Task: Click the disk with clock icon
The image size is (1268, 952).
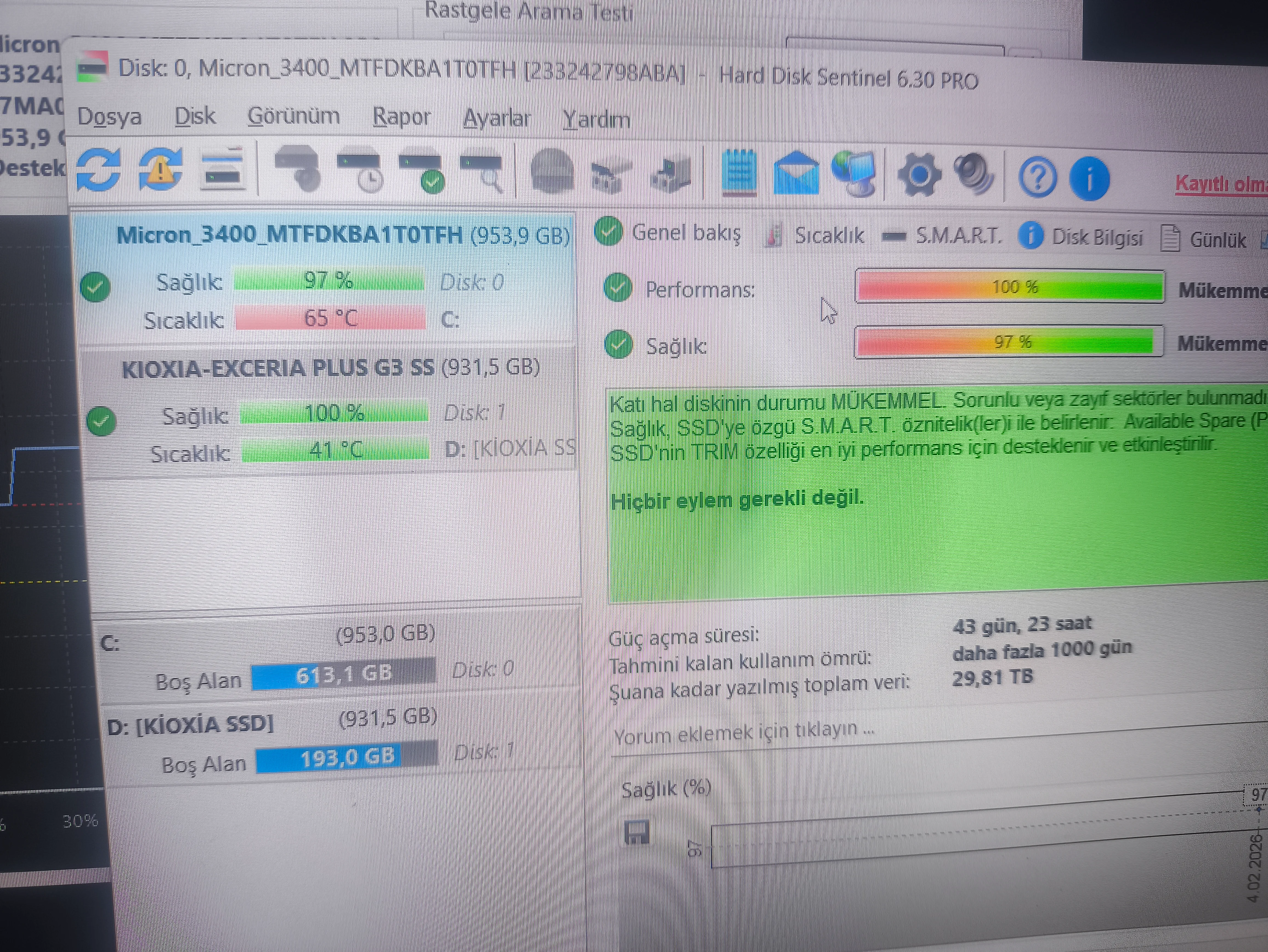Action: click(x=360, y=172)
